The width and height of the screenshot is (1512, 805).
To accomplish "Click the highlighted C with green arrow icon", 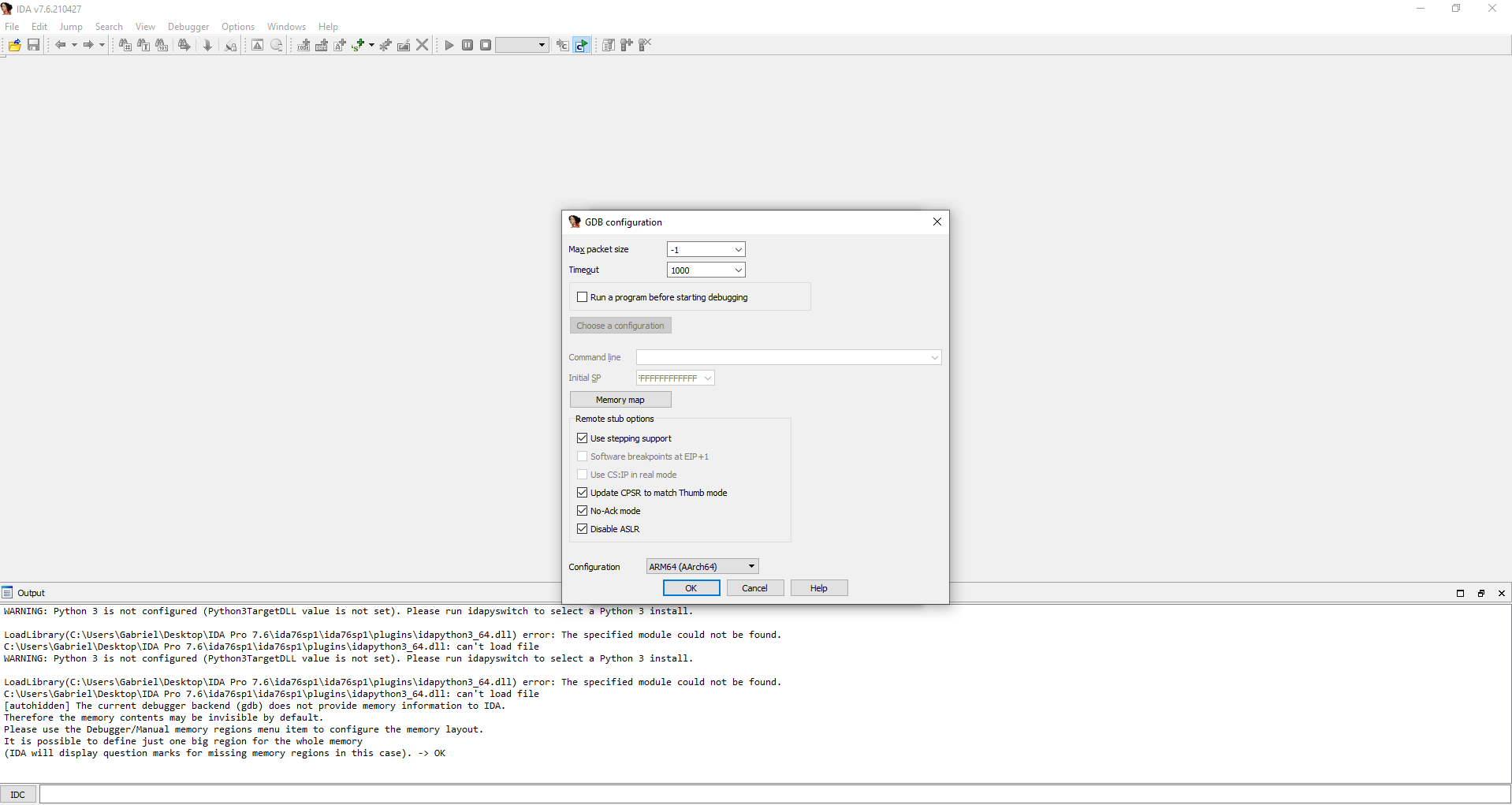I will pyautogui.click(x=581, y=45).
